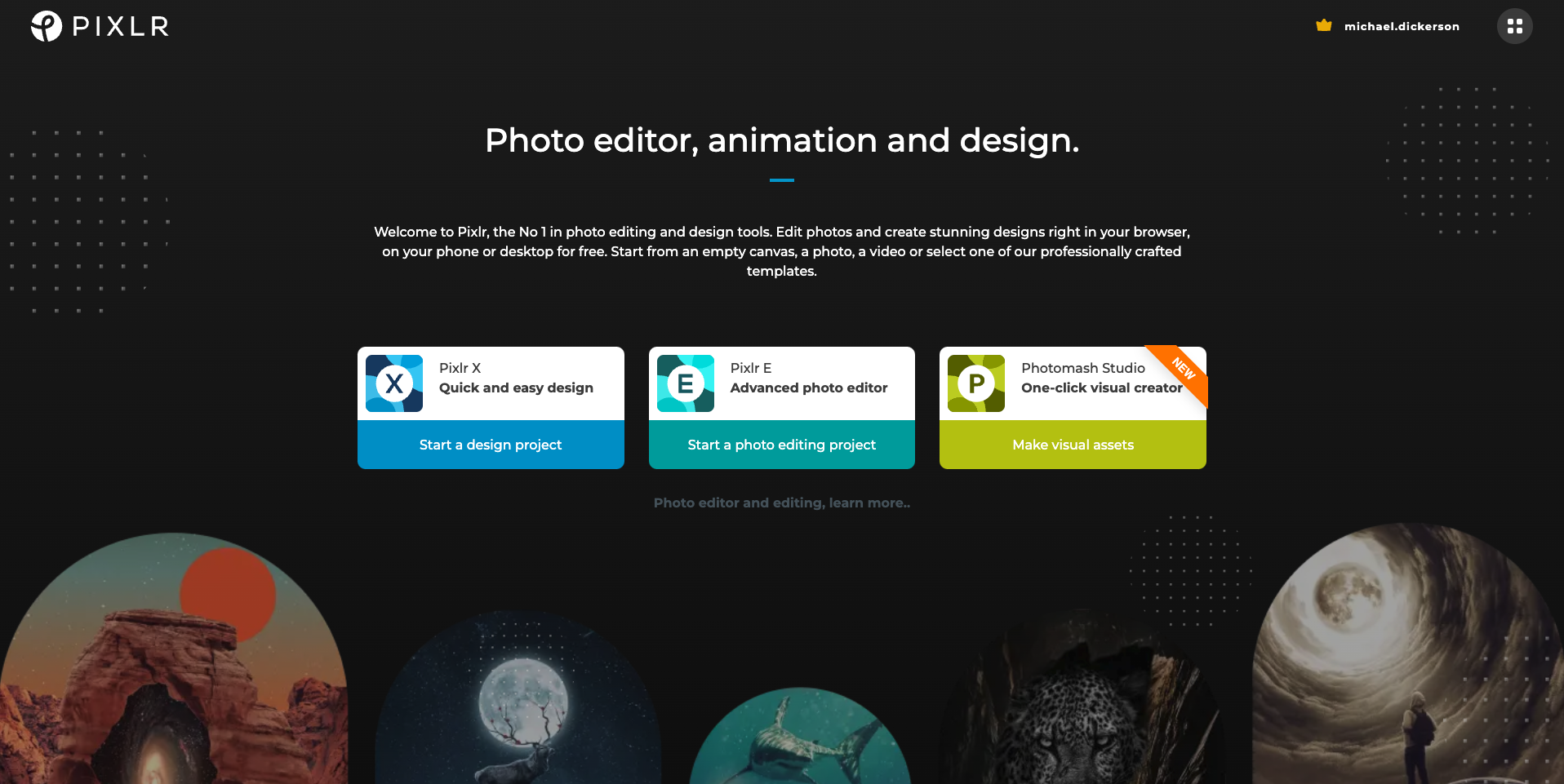
Task: Start a design project
Action: click(490, 445)
